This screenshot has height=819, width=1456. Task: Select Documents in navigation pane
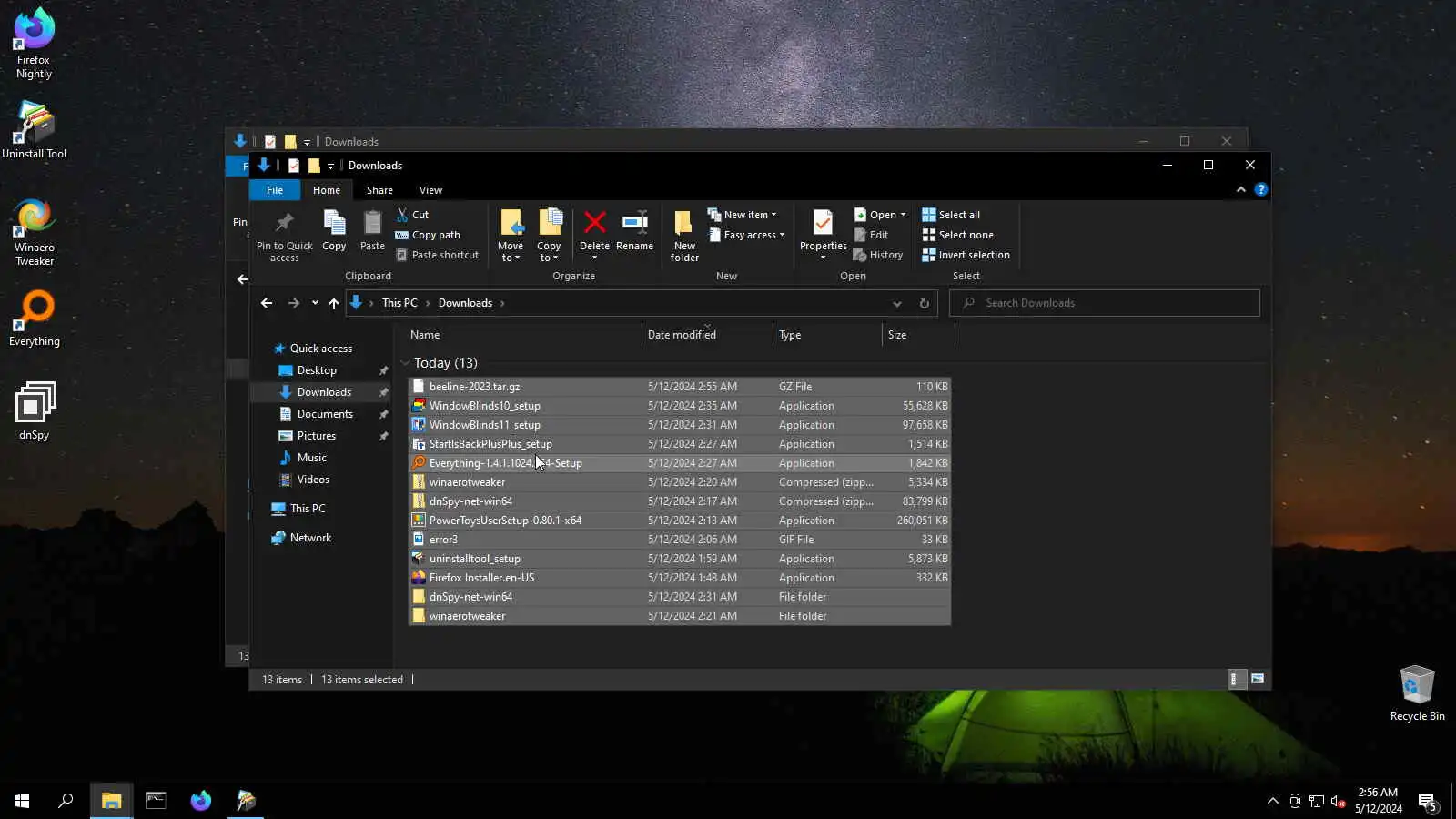pyautogui.click(x=325, y=414)
